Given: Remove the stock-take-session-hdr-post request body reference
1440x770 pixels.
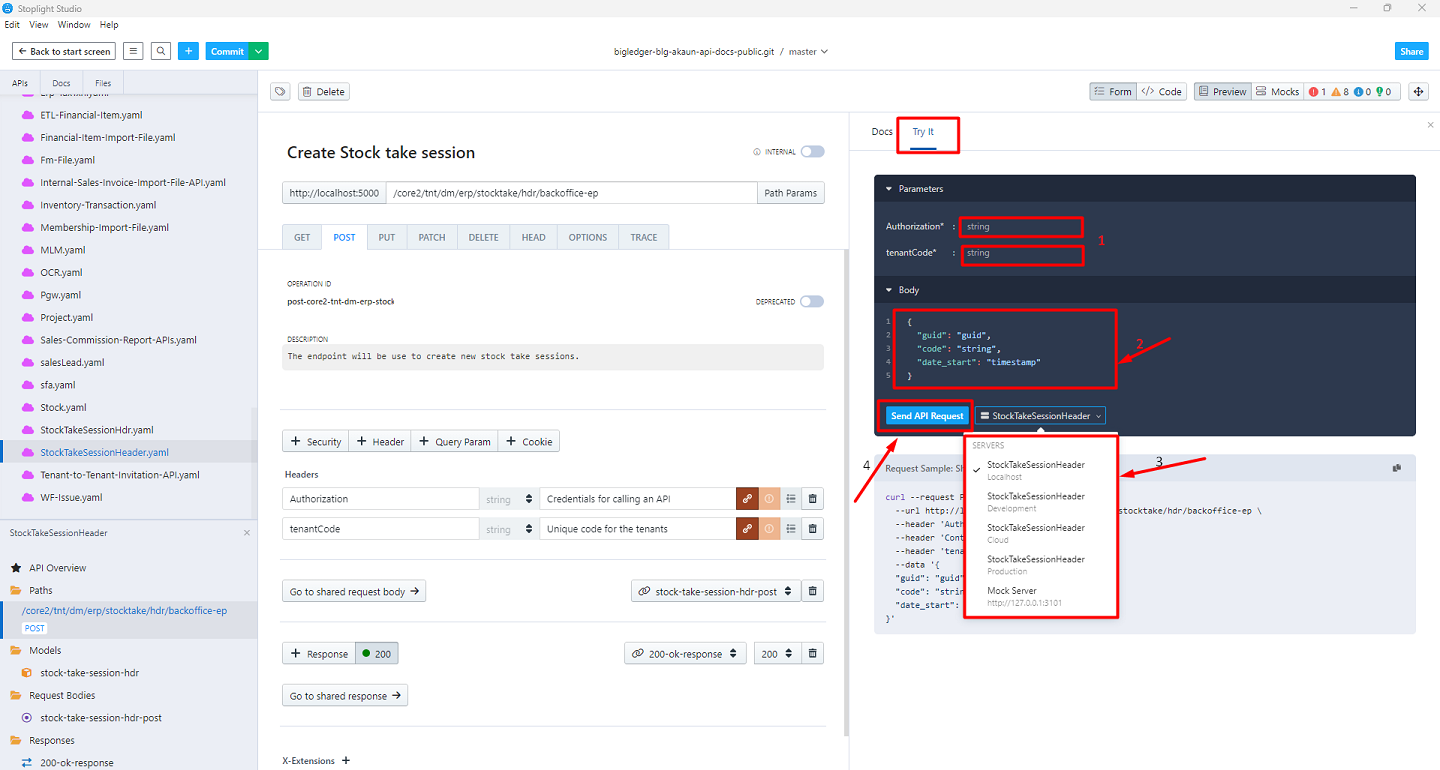Looking at the screenshot, I should [813, 592].
